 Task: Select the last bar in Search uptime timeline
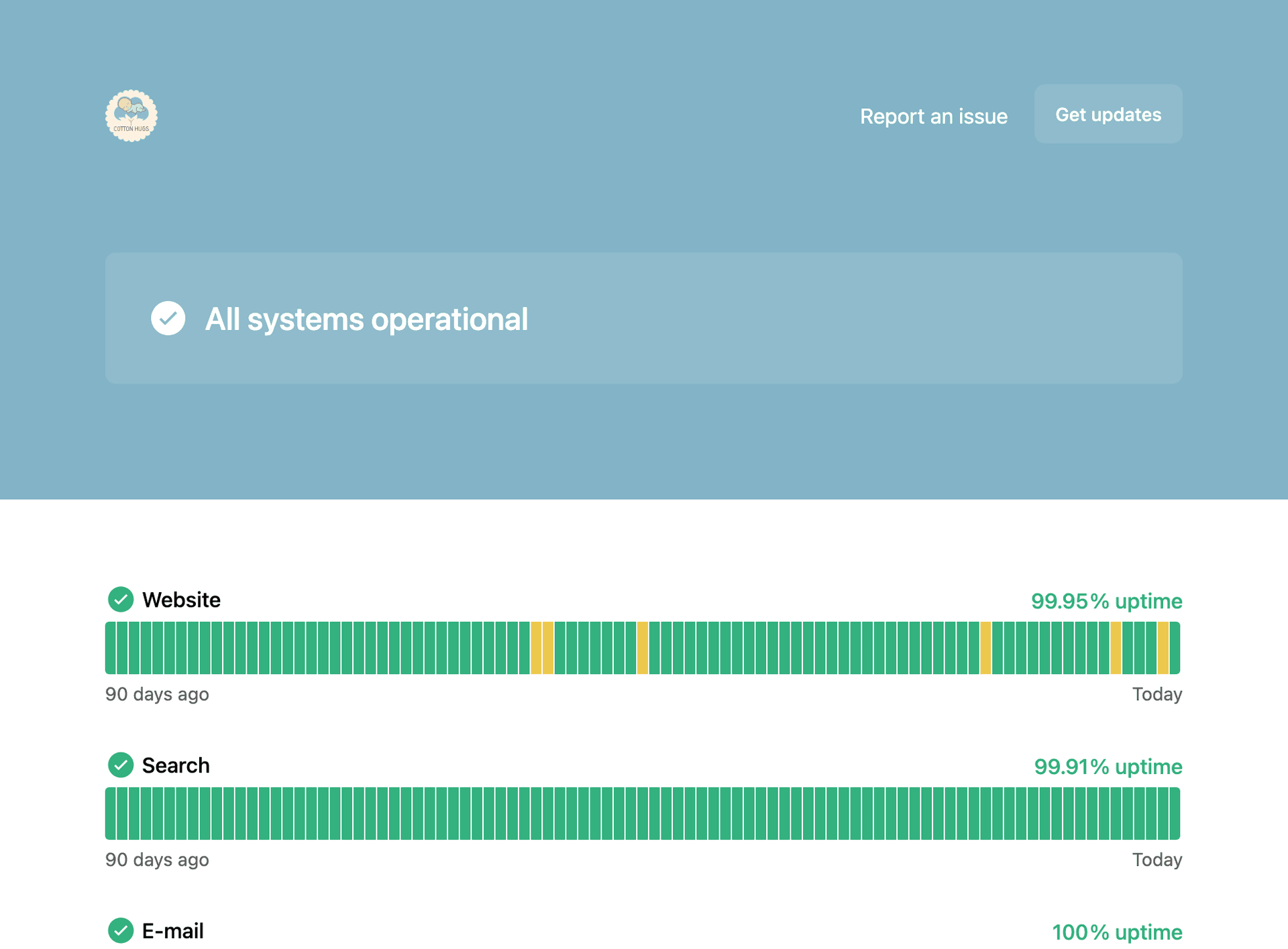coord(1175,814)
